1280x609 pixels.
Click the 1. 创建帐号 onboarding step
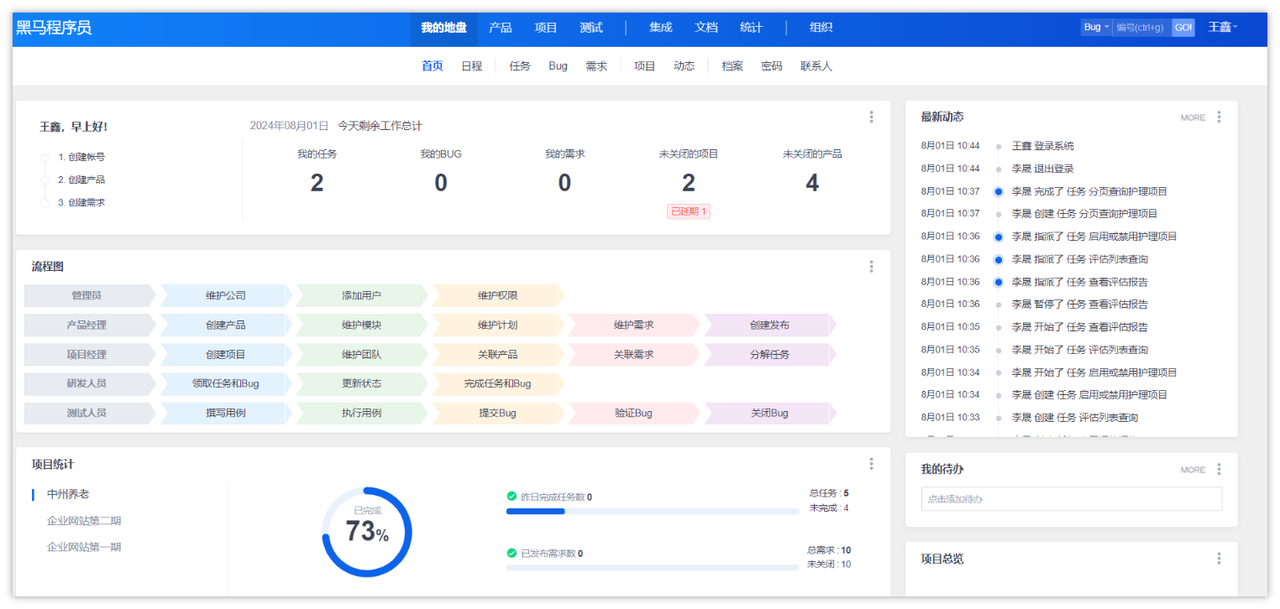81,157
